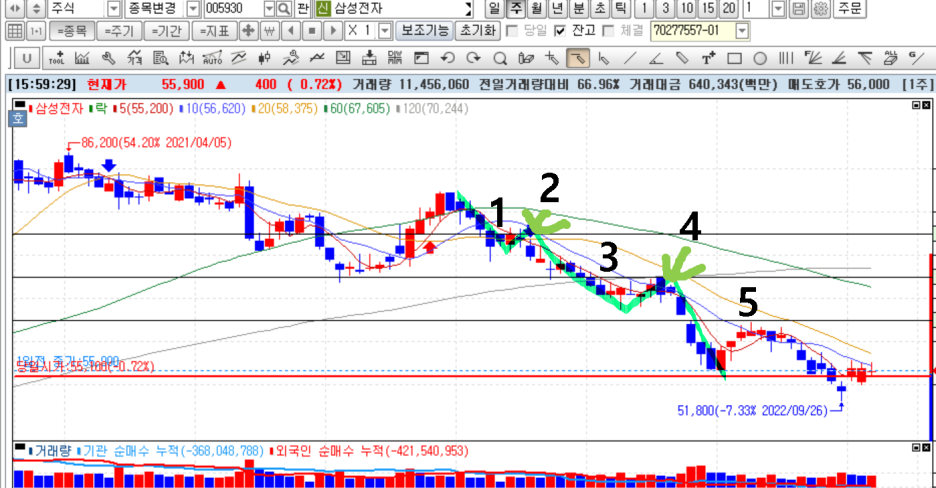Select the G Gann line tool
Viewport: 936px width, 488px height.
pyautogui.click(x=916, y=58)
